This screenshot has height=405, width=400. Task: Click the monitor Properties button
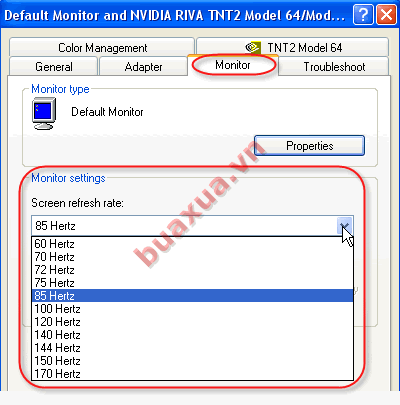pos(309,146)
